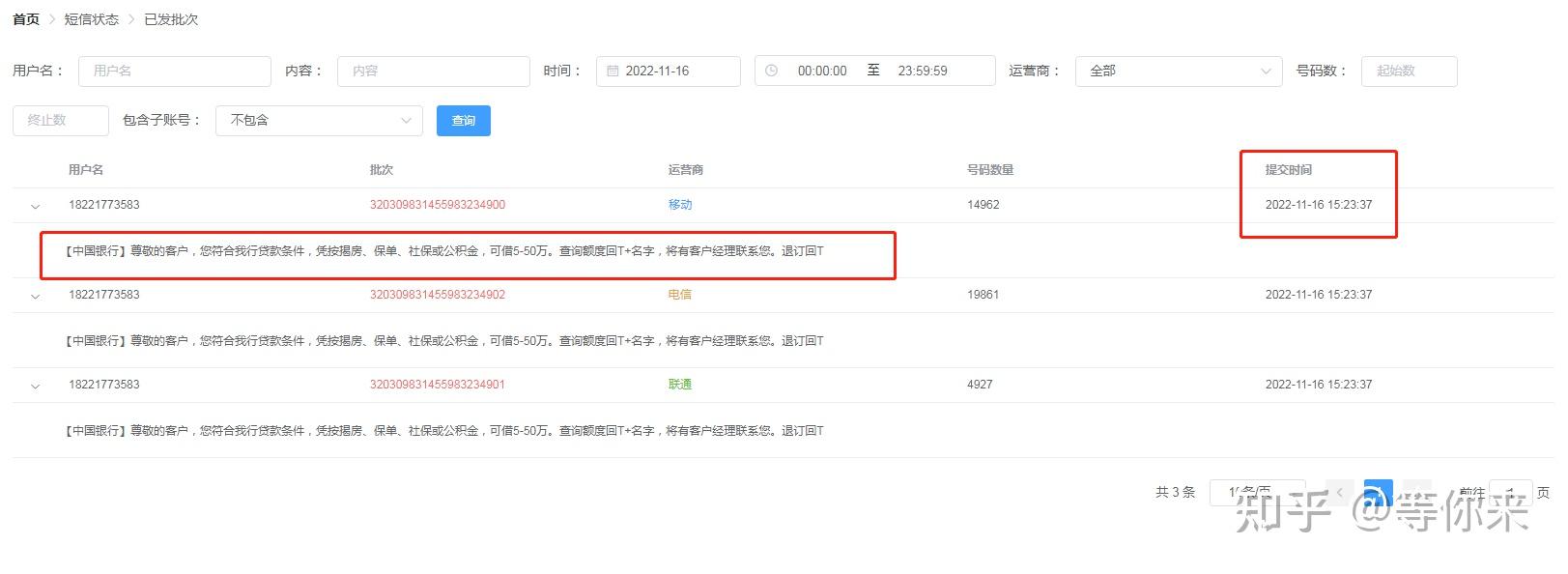Collapse the 电信 row chevron

click(36, 296)
